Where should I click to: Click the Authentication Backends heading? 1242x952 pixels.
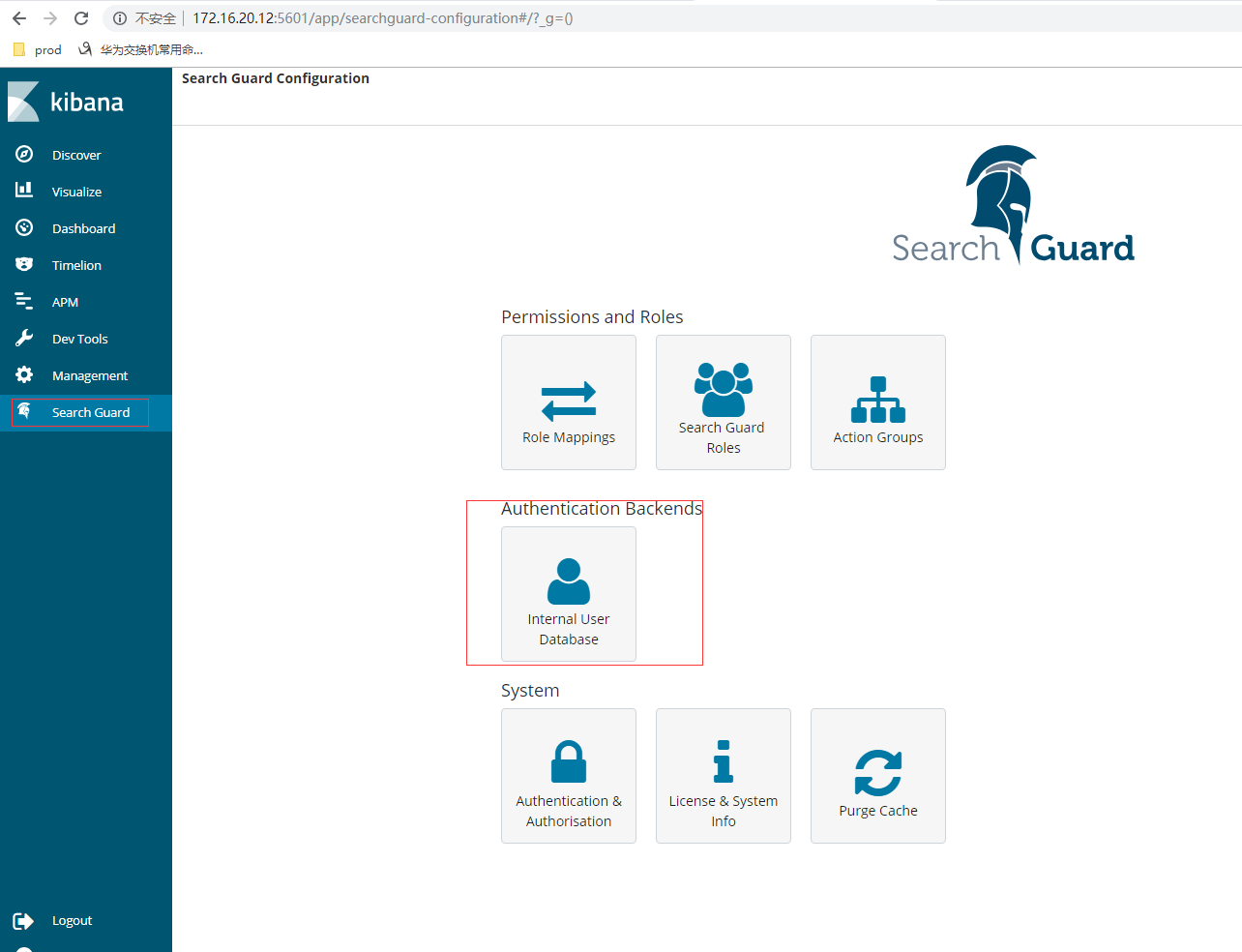(x=602, y=509)
